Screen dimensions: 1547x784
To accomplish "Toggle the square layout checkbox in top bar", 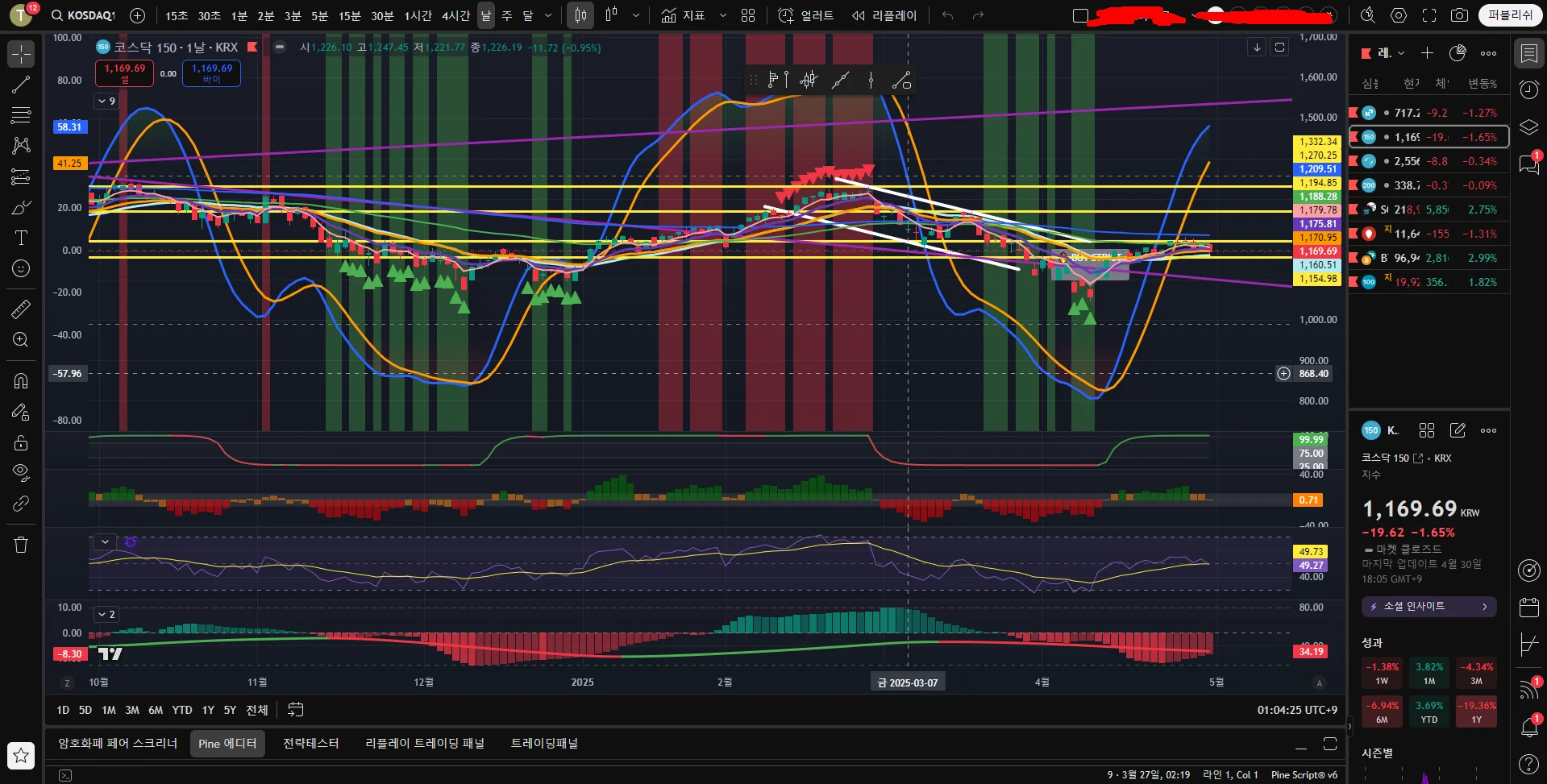I will tap(1081, 16).
